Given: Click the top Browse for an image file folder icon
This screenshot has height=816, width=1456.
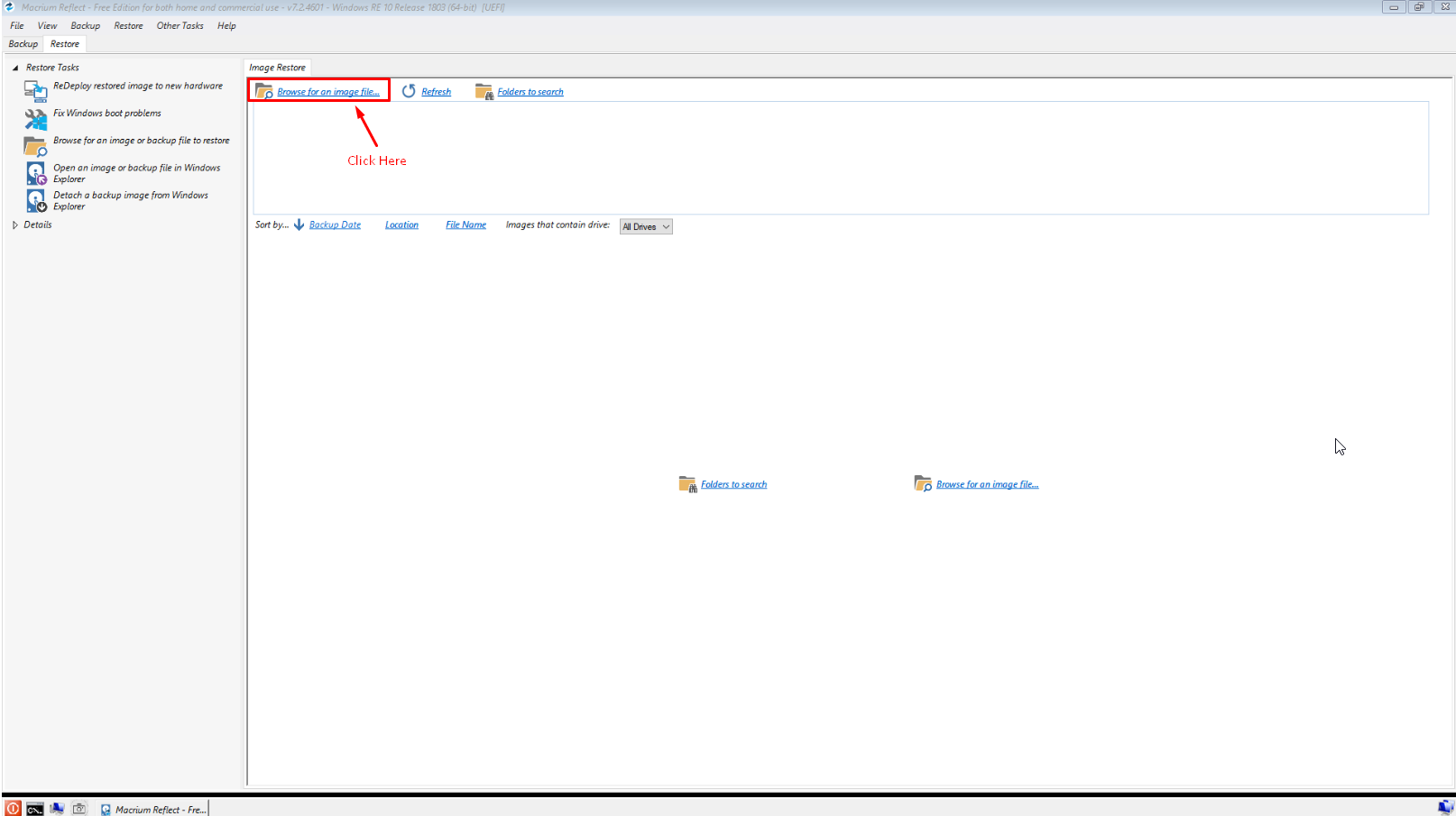Looking at the screenshot, I should pos(264,91).
